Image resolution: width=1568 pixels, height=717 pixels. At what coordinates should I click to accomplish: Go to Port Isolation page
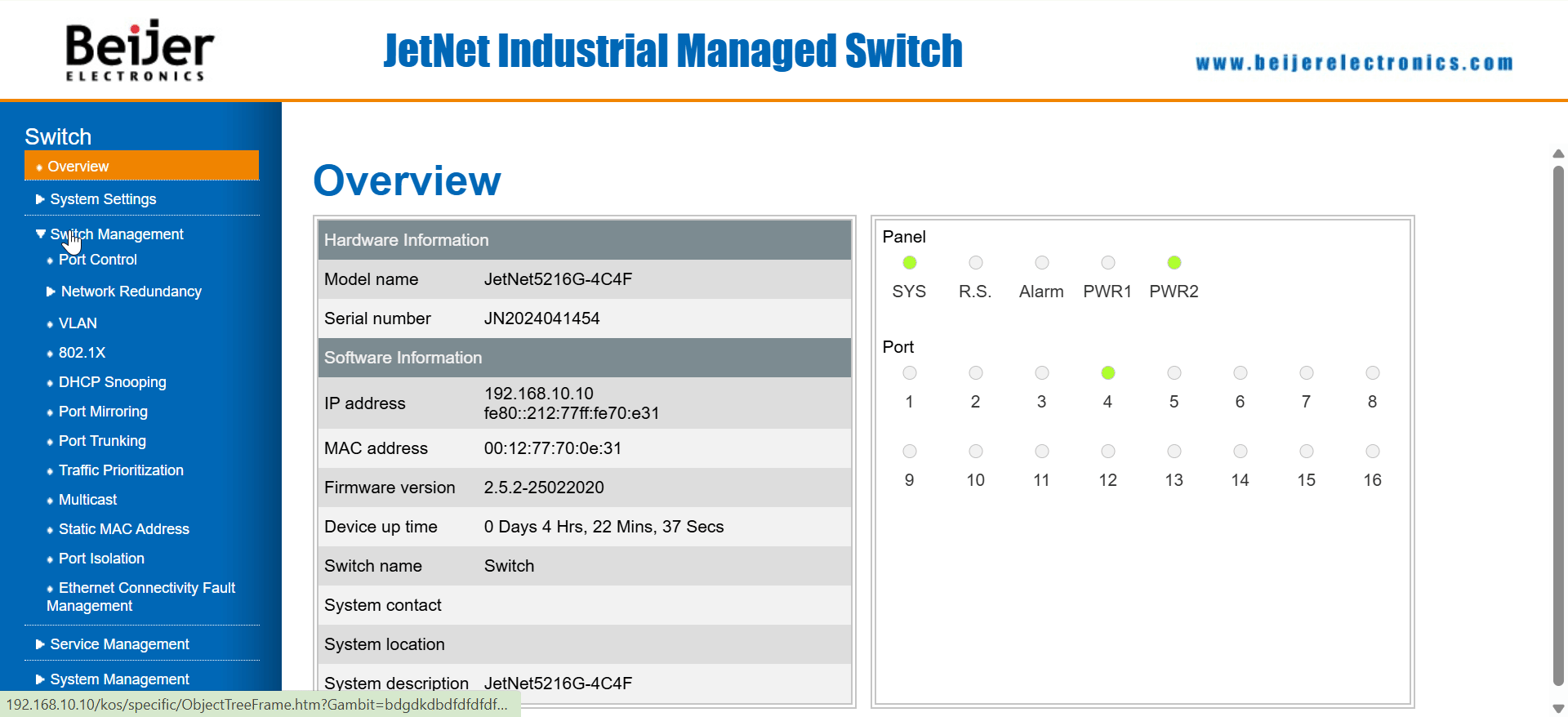101,559
